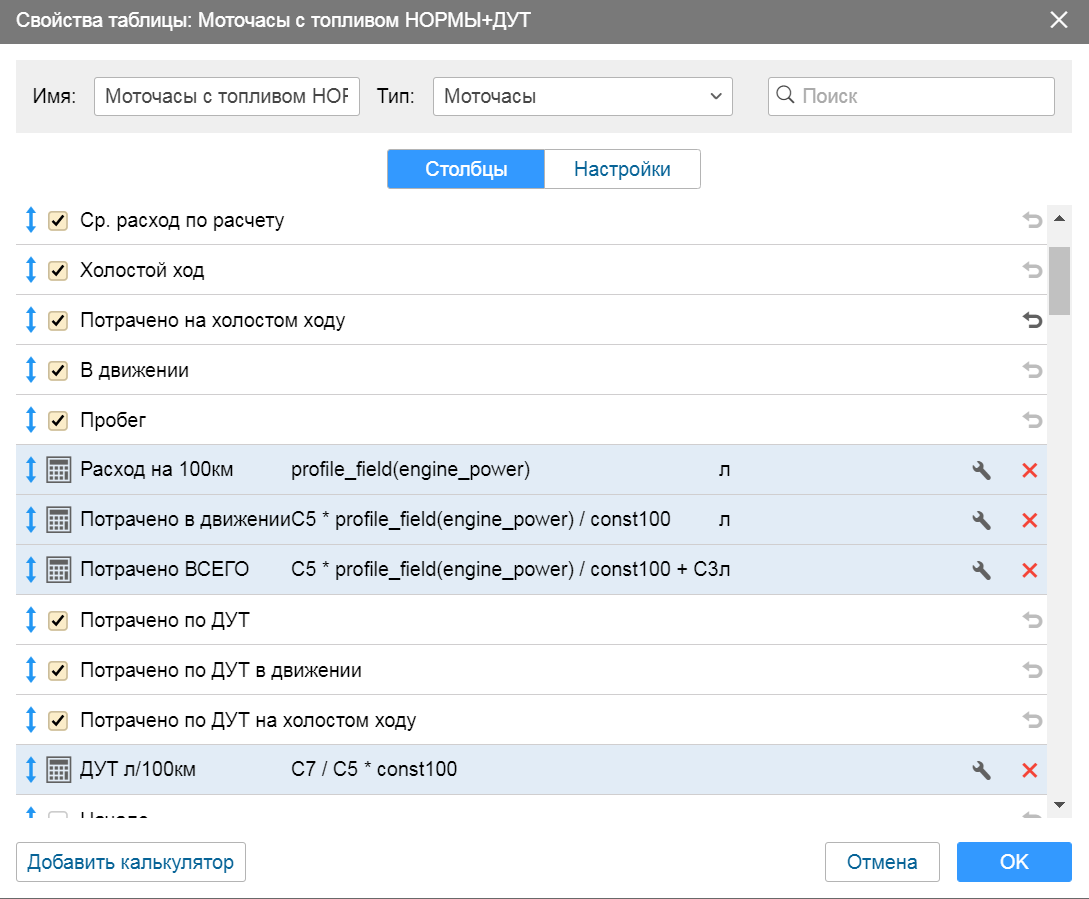Switch to the Настройки tab
This screenshot has height=899, width=1089.
(x=622, y=169)
